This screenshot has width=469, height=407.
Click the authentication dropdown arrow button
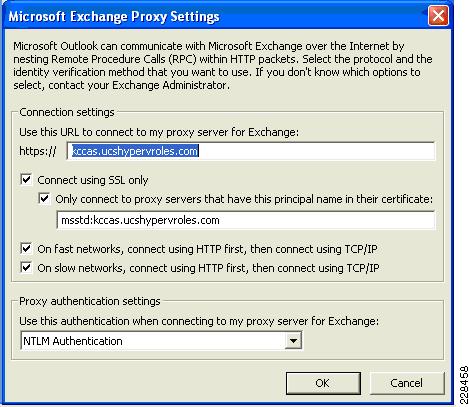coord(293,341)
